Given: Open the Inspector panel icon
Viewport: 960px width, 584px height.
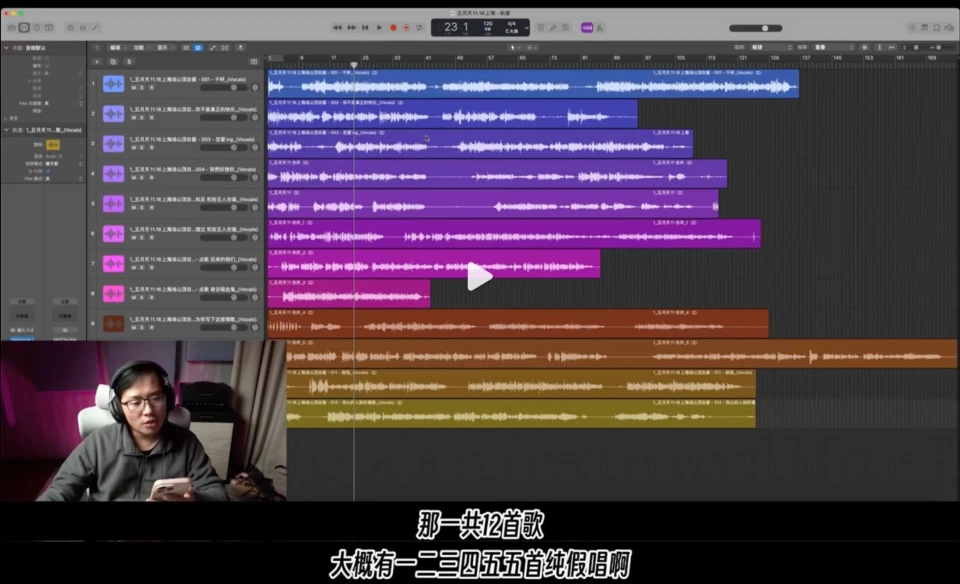Looking at the screenshot, I should pyautogui.click(x=24, y=28).
